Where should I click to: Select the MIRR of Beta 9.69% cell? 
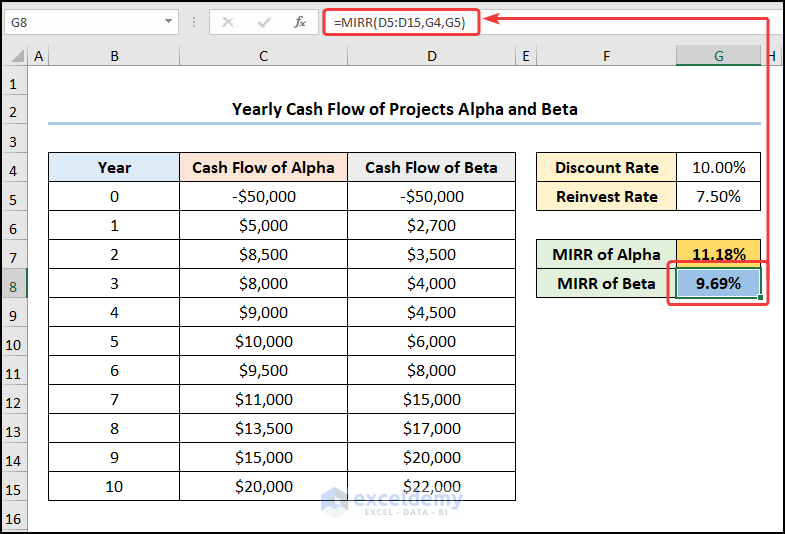(718, 283)
